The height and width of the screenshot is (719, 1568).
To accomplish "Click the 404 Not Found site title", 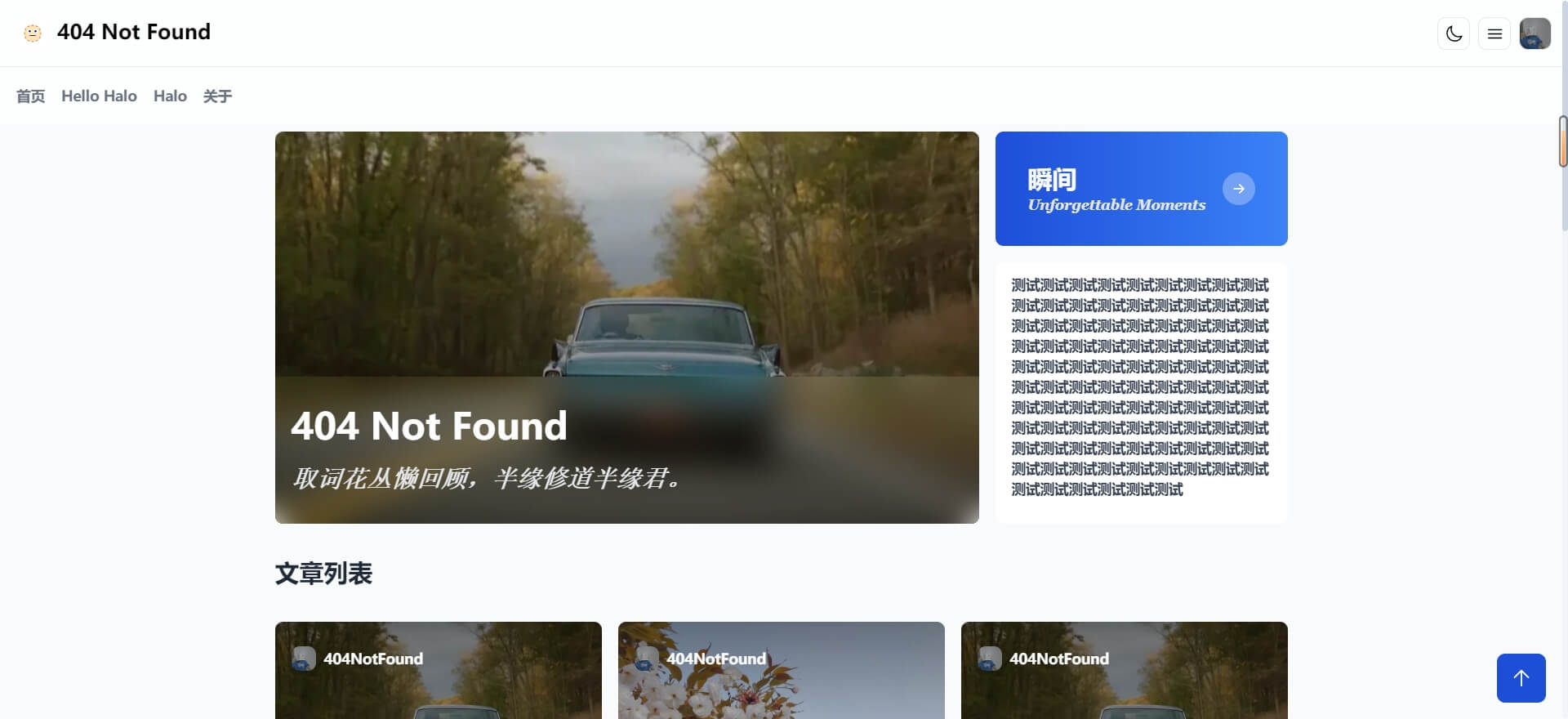I will pos(134,32).
